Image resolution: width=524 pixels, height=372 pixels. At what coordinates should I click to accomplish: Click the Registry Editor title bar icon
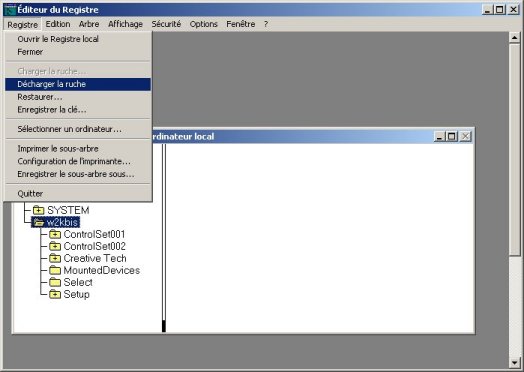tap(10, 10)
